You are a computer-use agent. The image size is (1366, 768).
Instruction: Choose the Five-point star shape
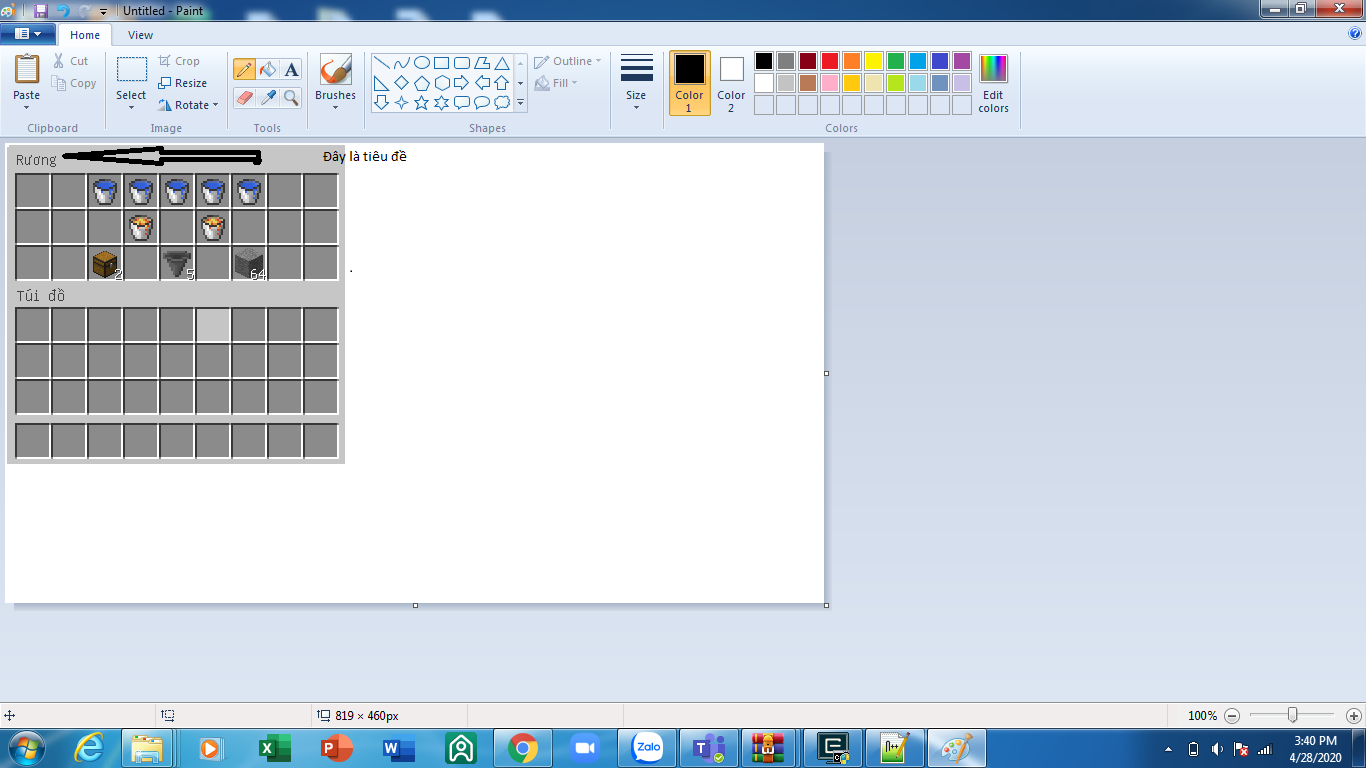click(422, 102)
